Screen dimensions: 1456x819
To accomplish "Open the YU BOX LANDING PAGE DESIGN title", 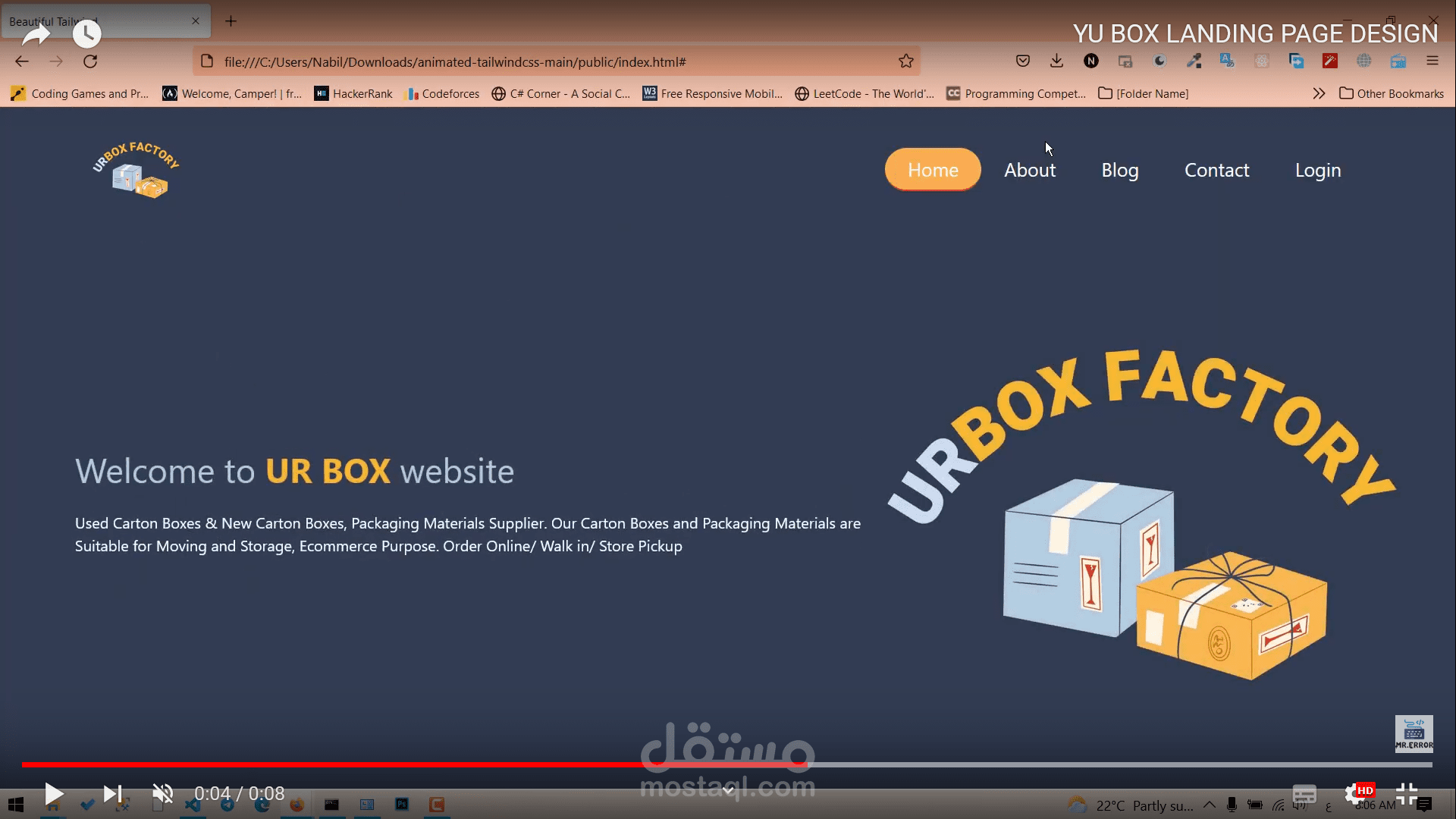I will pyautogui.click(x=1255, y=34).
